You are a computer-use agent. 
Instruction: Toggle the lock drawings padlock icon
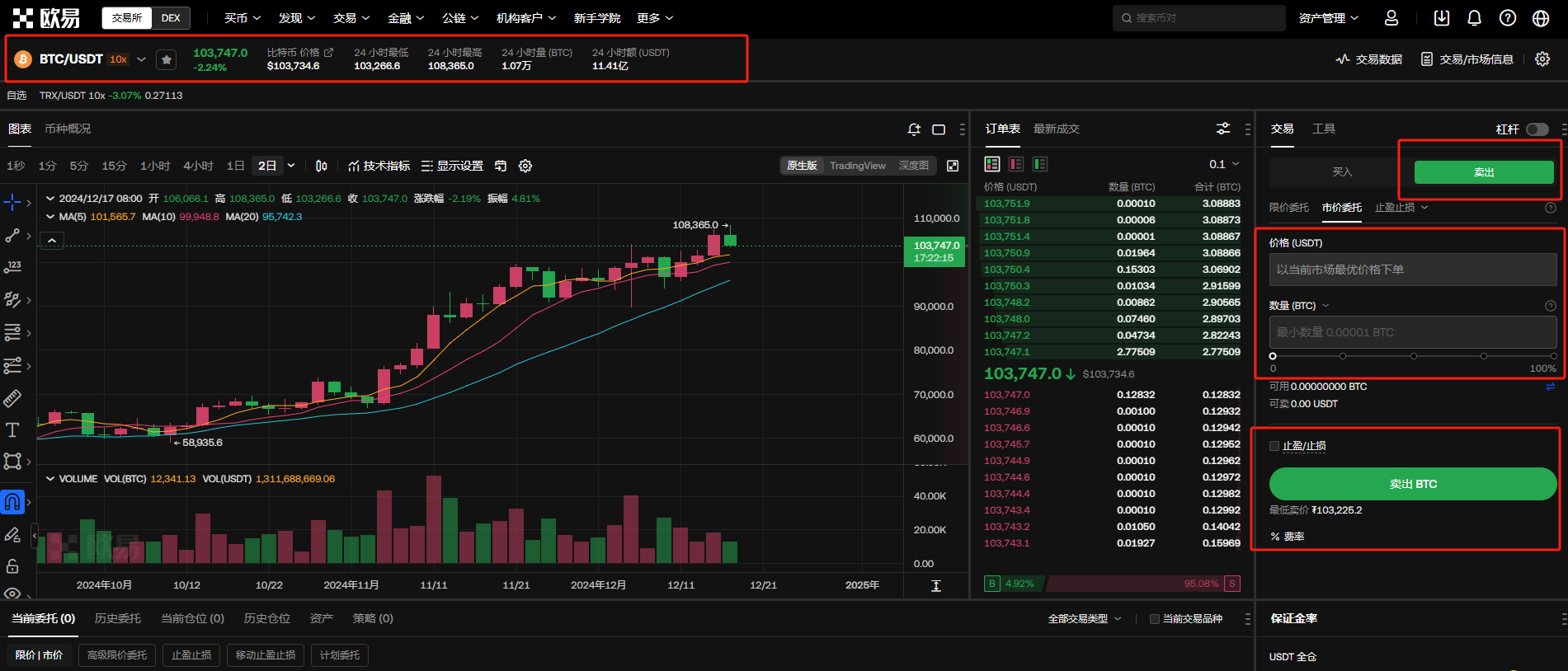tap(12, 566)
